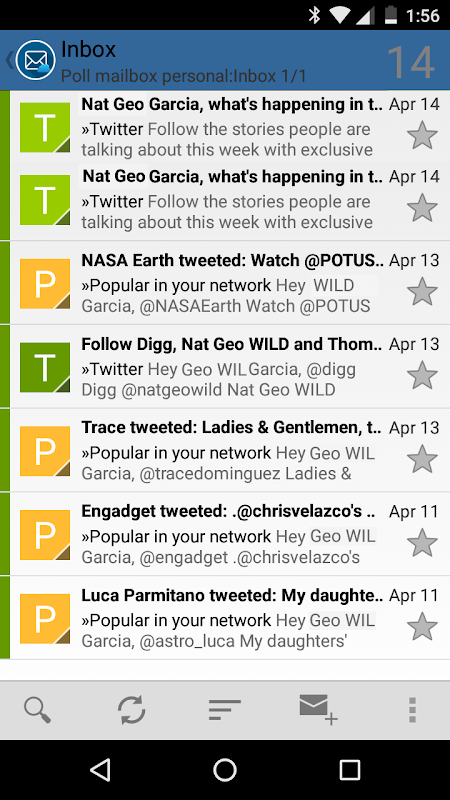
Task: Open the sort options icon
Action: pyautogui.click(x=224, y=710)
